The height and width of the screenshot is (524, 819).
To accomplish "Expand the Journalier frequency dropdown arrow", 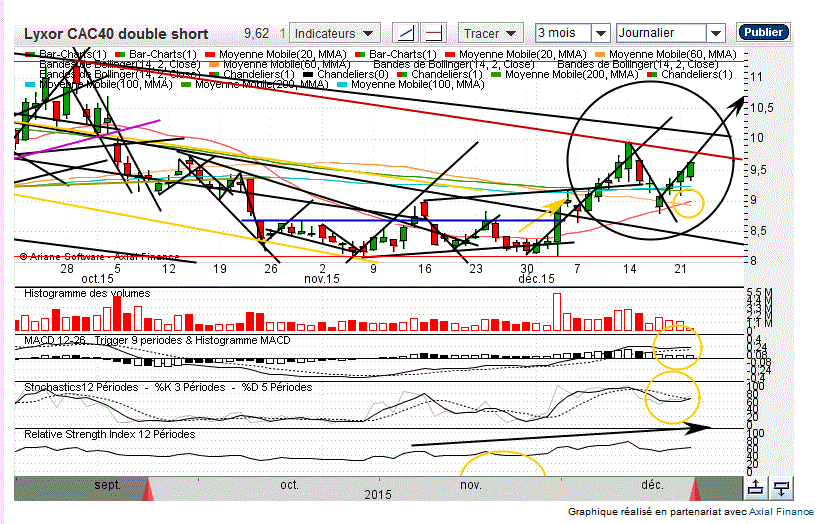I will pos(716,33).
